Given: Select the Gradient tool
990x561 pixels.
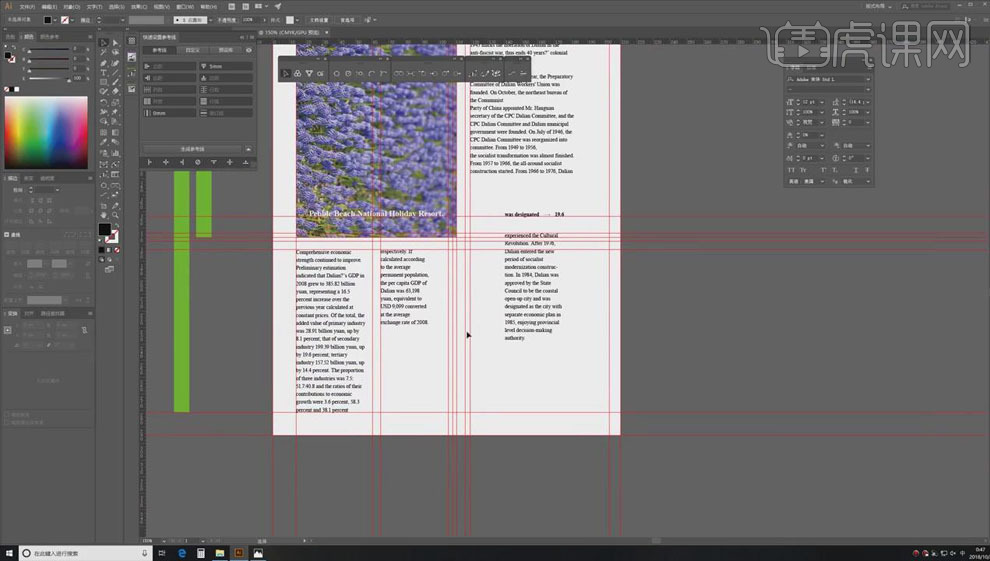Looking at the screenshot, I should (116, 133).
